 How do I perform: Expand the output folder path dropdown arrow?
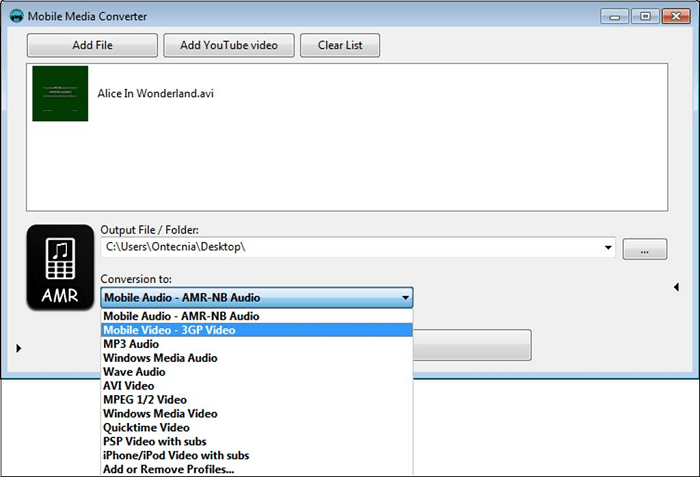(608, 247)
